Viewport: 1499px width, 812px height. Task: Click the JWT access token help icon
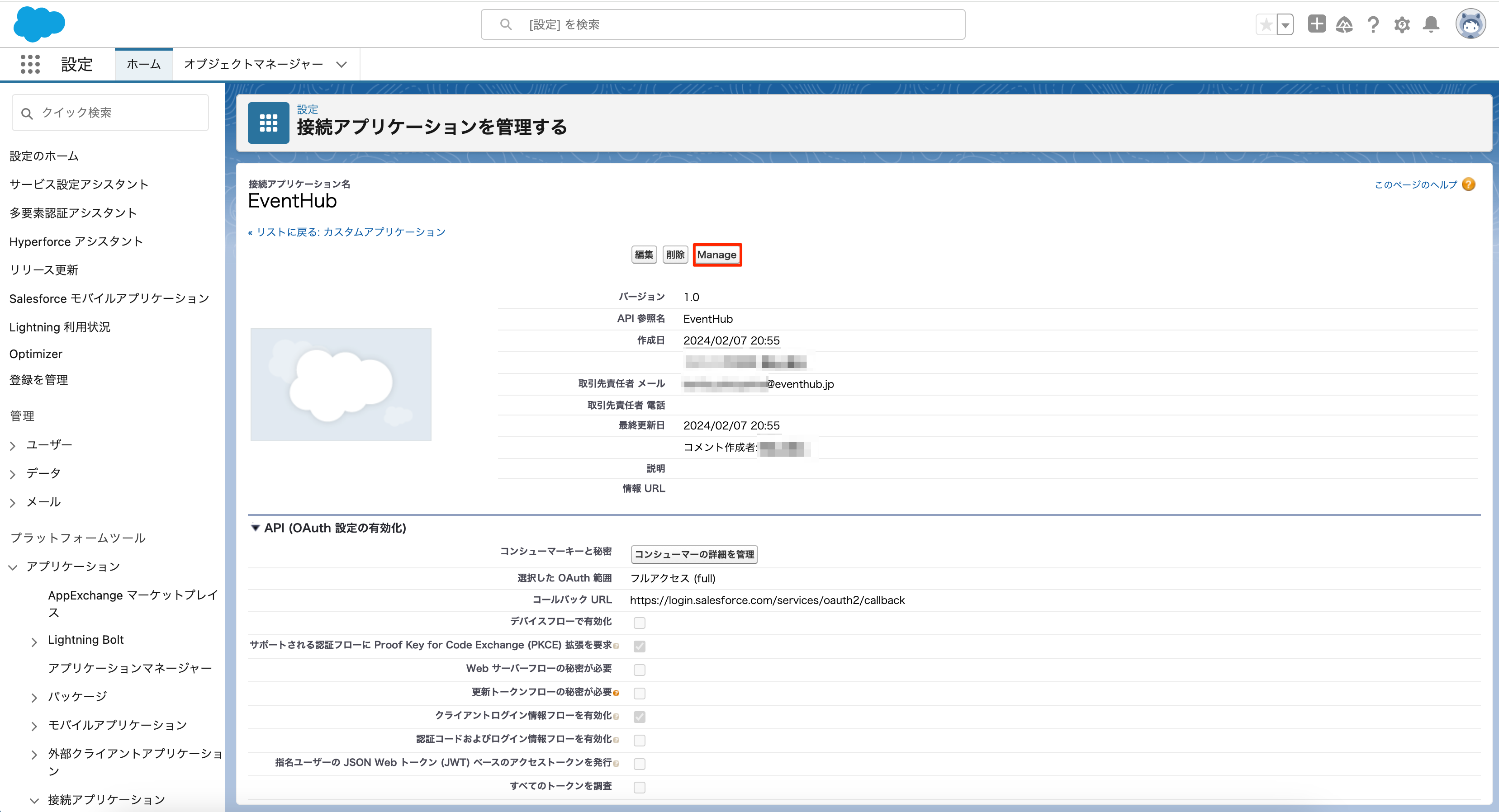(x=616, y=763)
